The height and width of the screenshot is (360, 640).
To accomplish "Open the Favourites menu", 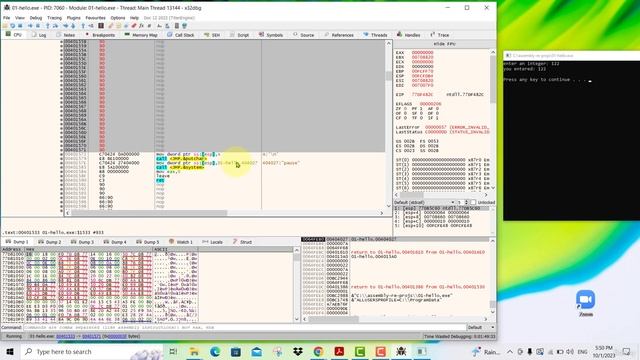I will click(x=96, y=18).
